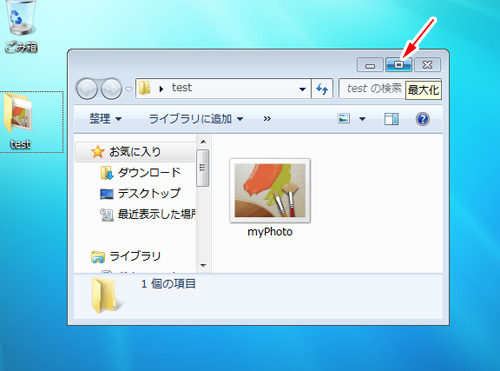The height and width of the screenshot is (371, 500).
Task: Click the change view icon
Action: 344,118
